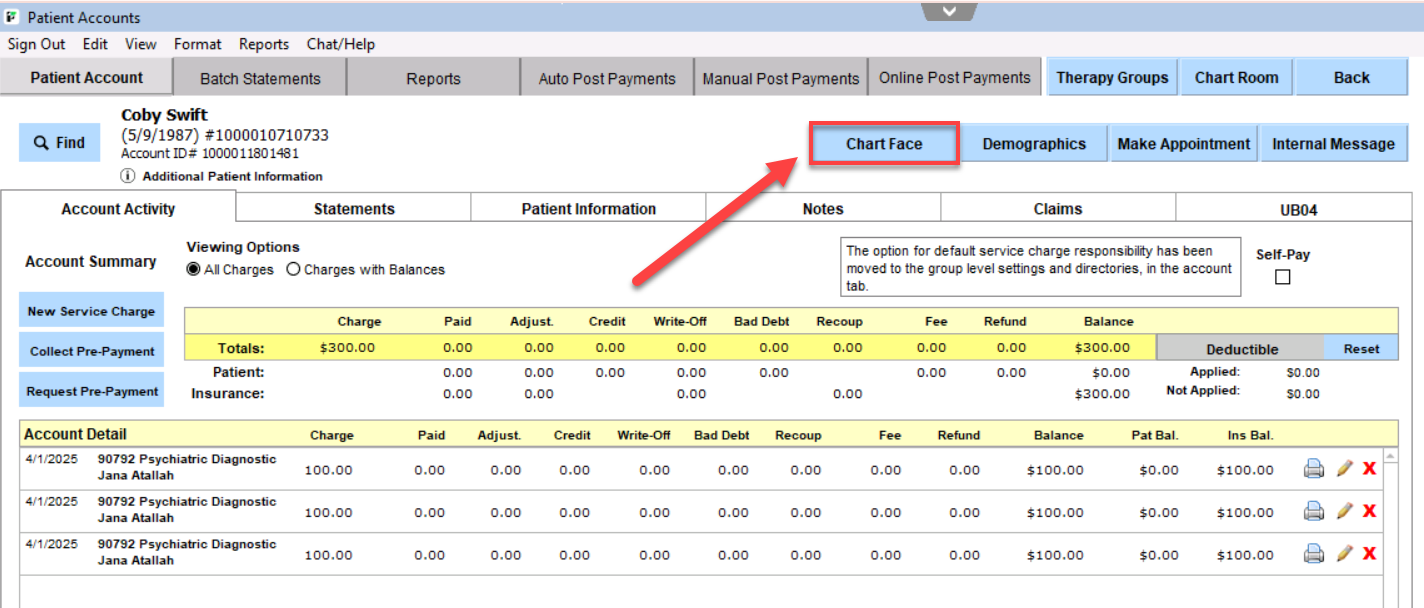Select All Charges radio button
Viewport: 1424px width, 608px height.
tap(194, 270)
